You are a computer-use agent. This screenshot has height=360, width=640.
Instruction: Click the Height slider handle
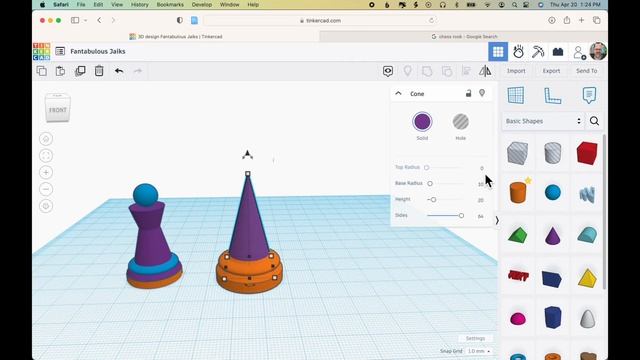pyautogui.click(x=433, y=200)
